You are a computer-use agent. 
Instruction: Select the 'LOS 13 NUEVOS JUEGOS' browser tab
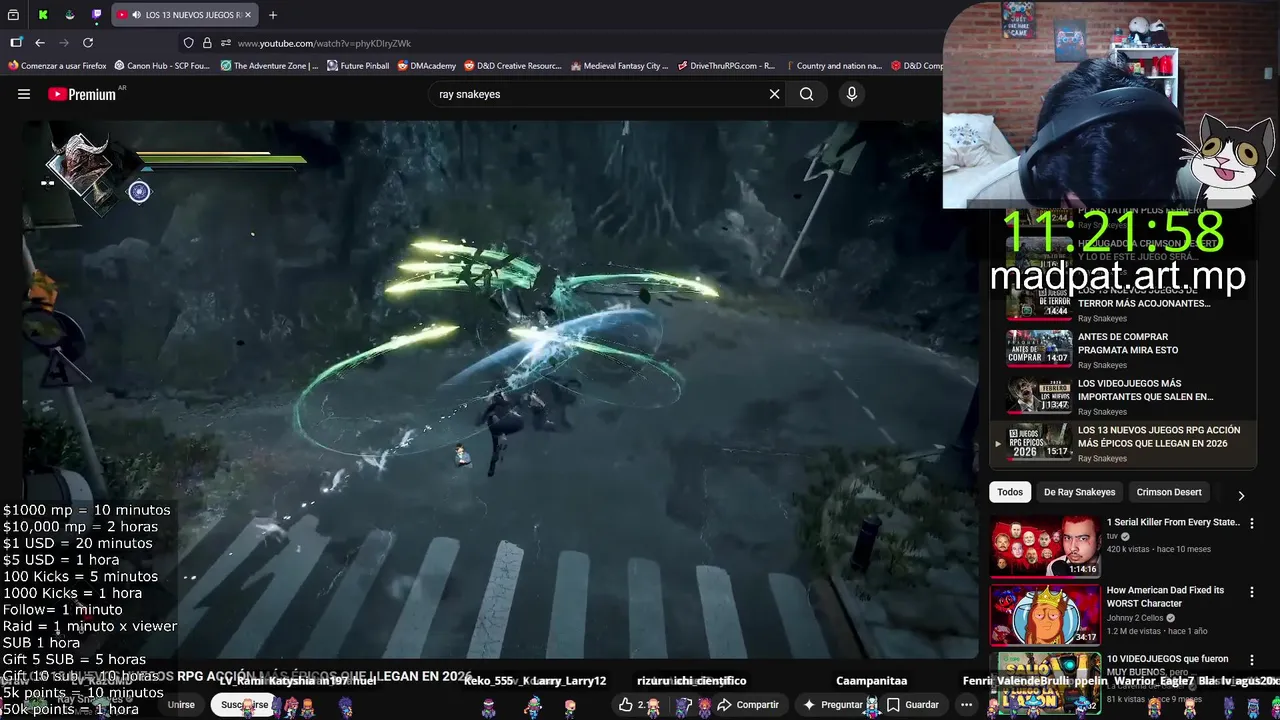(x=184, y=15)
